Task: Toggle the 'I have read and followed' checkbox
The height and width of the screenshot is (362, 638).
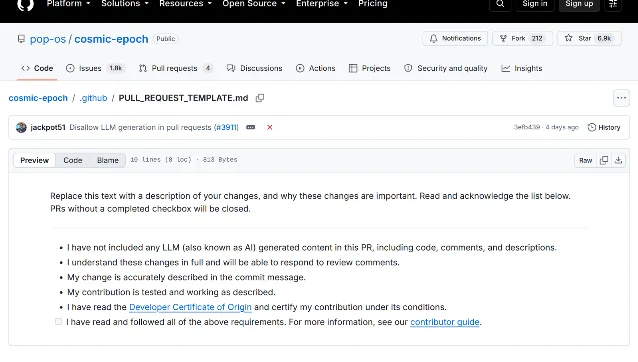Action: (x=59, y=322)
